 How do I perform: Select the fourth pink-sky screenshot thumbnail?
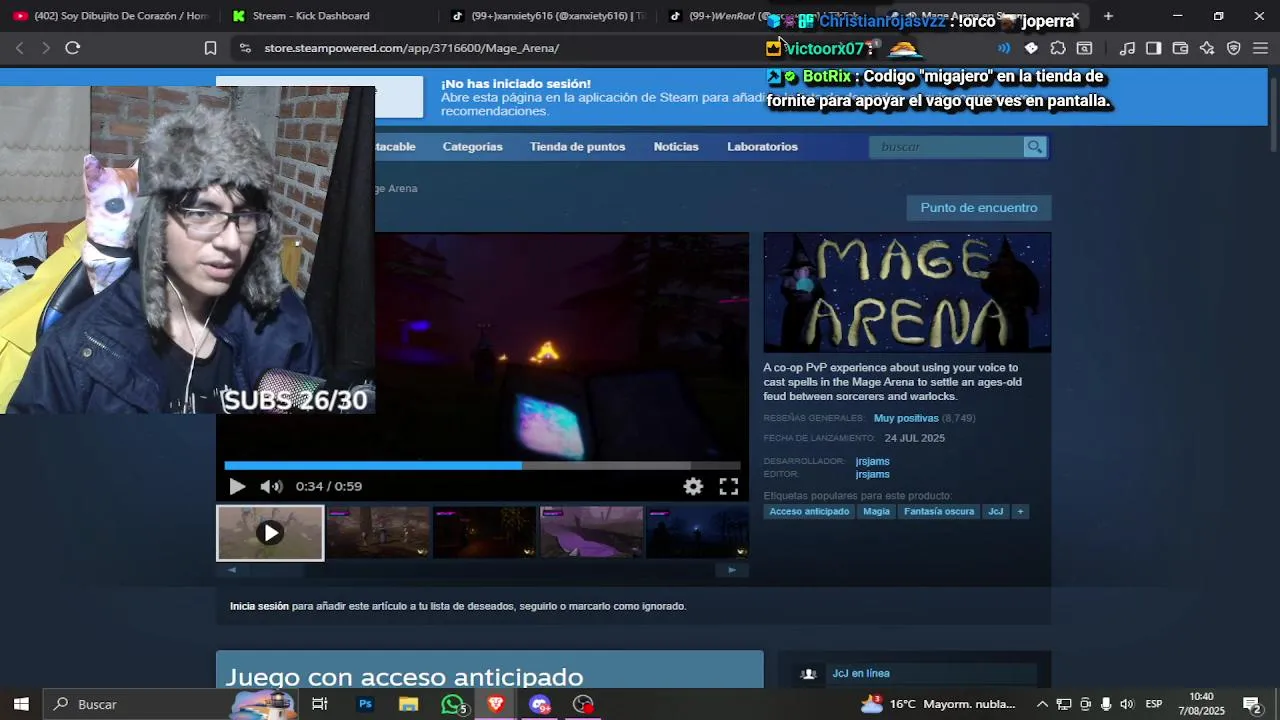pyautogui.click(x=592, y=532)
